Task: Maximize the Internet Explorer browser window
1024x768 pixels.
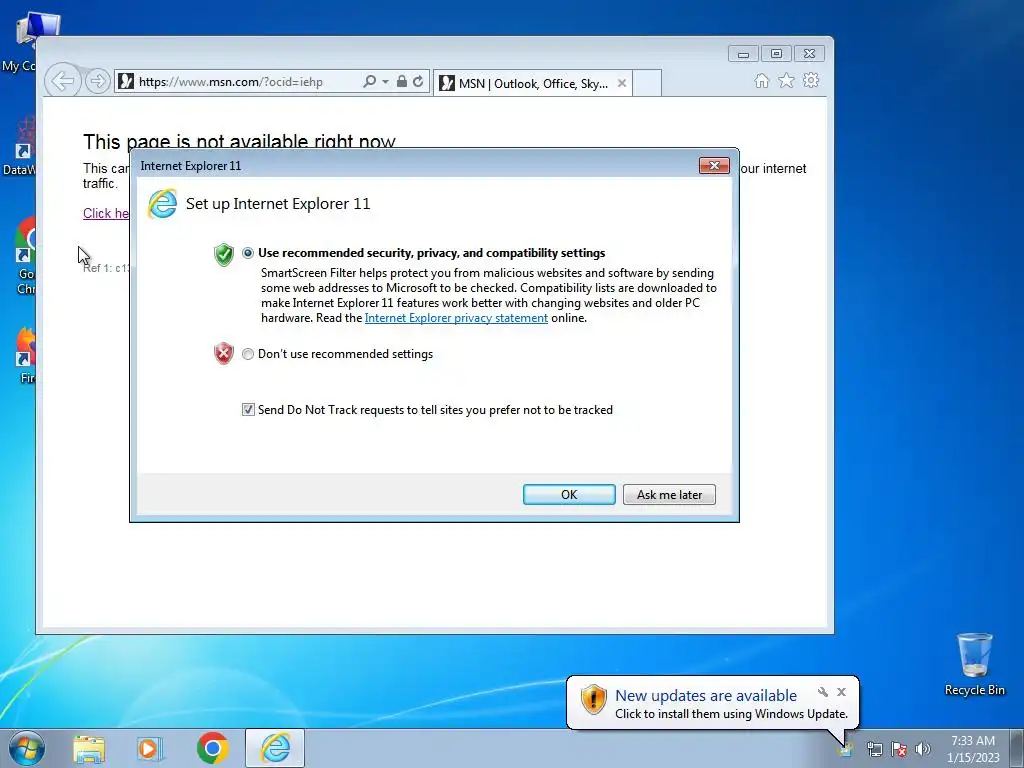Action: (776, 54)
